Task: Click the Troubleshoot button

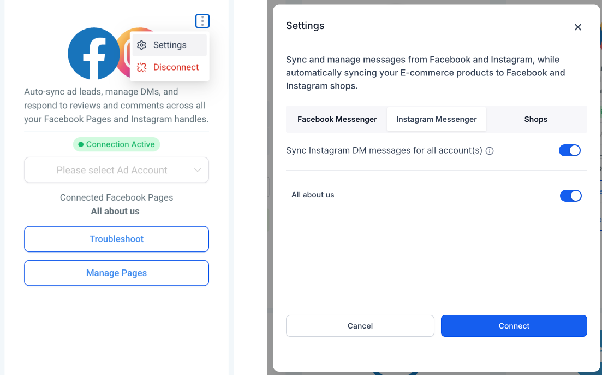Action: click(116, 239)
